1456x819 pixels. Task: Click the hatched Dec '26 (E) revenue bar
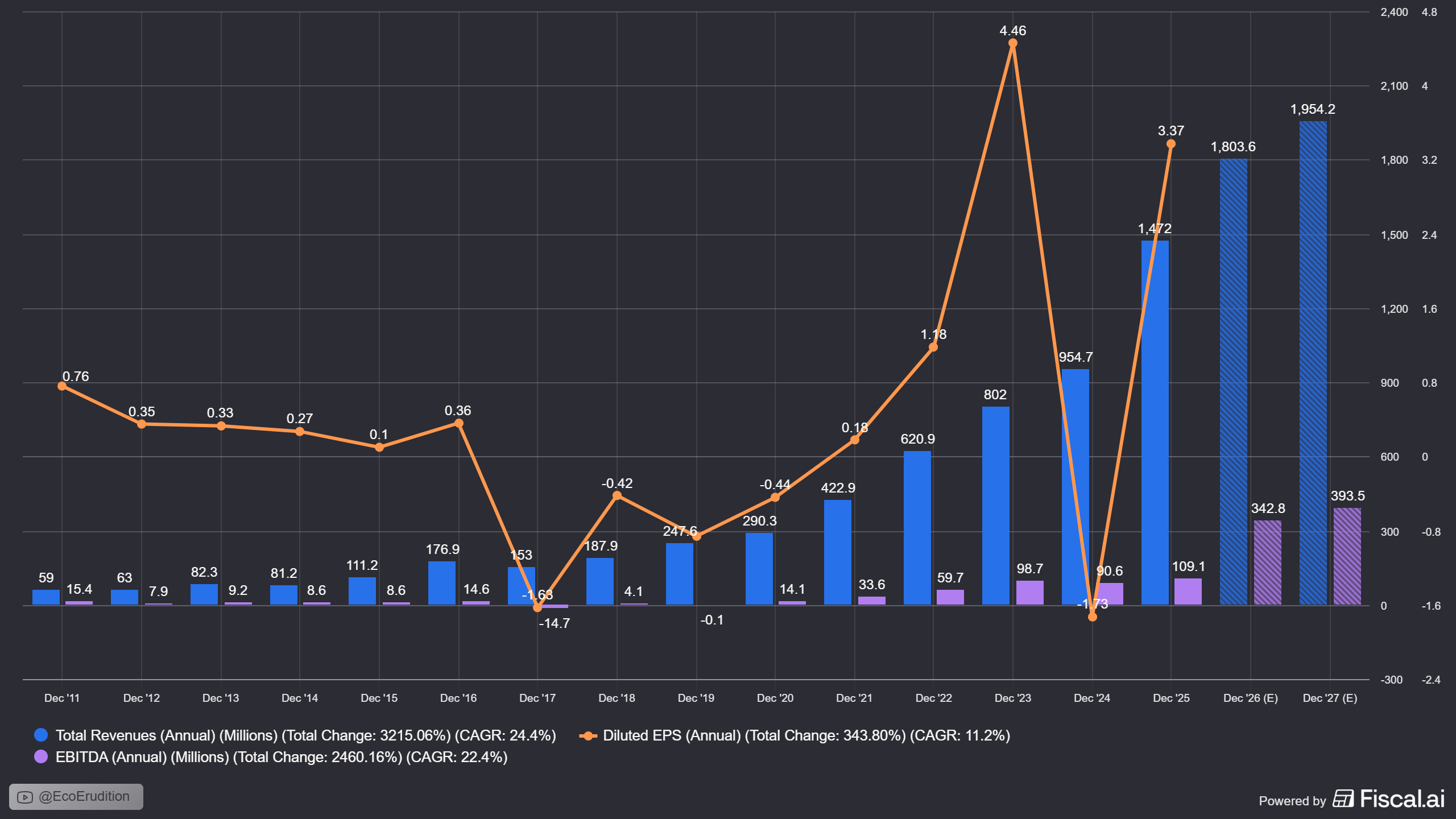coord(1234,382)
